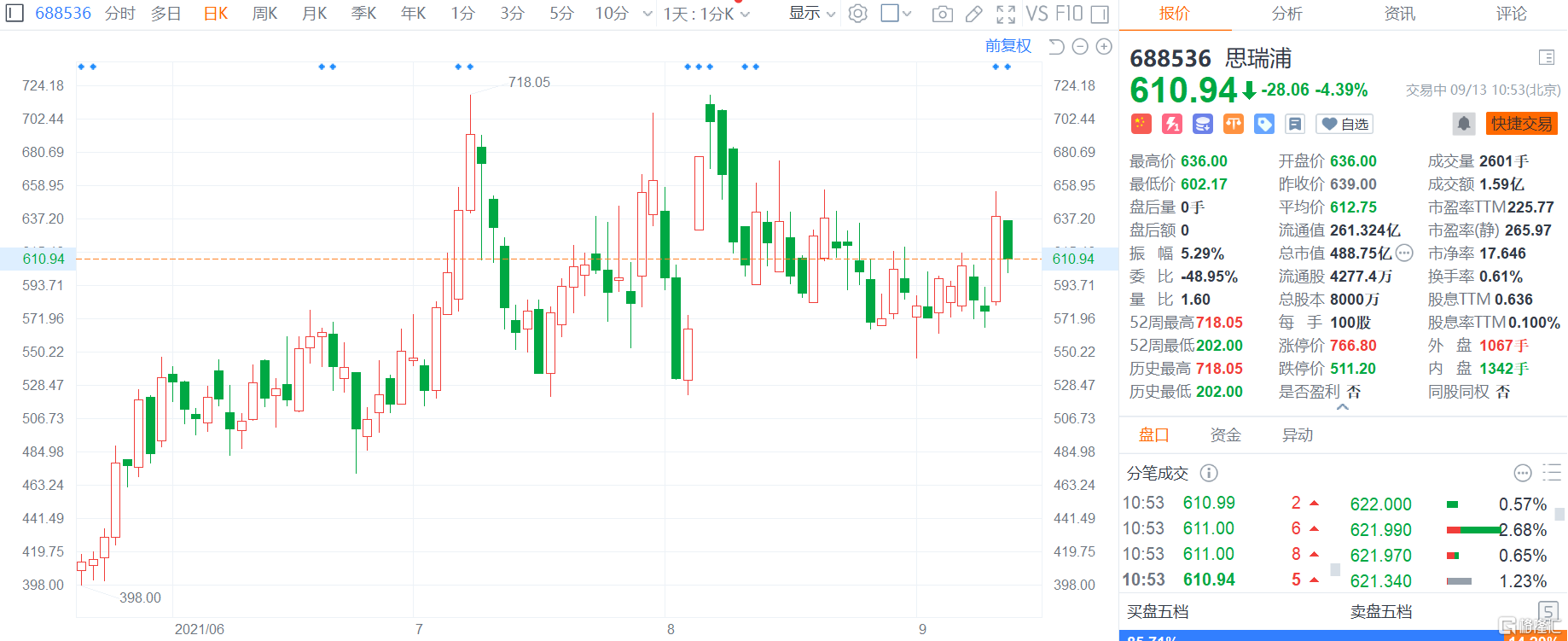Select 5分 minute chart

tap(562, 14)
